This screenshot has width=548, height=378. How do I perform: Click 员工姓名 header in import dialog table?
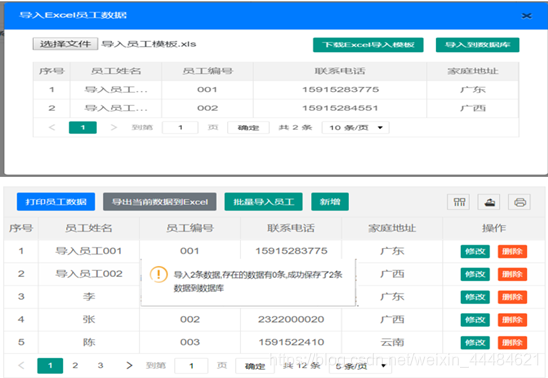pos(116,71)
